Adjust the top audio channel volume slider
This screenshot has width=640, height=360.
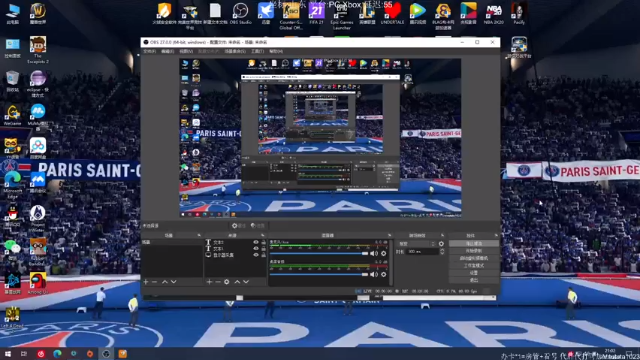coord(319,253)
